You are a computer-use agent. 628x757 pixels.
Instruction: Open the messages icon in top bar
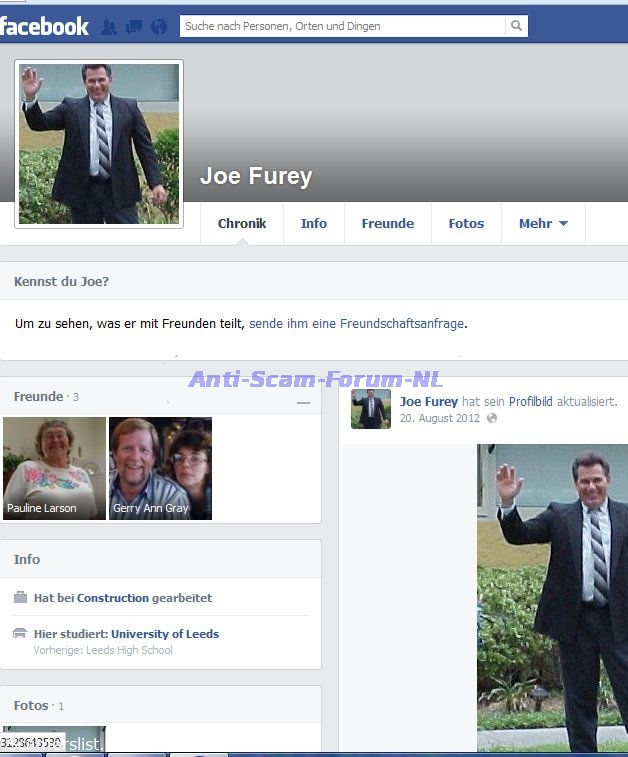pos(134,27)
